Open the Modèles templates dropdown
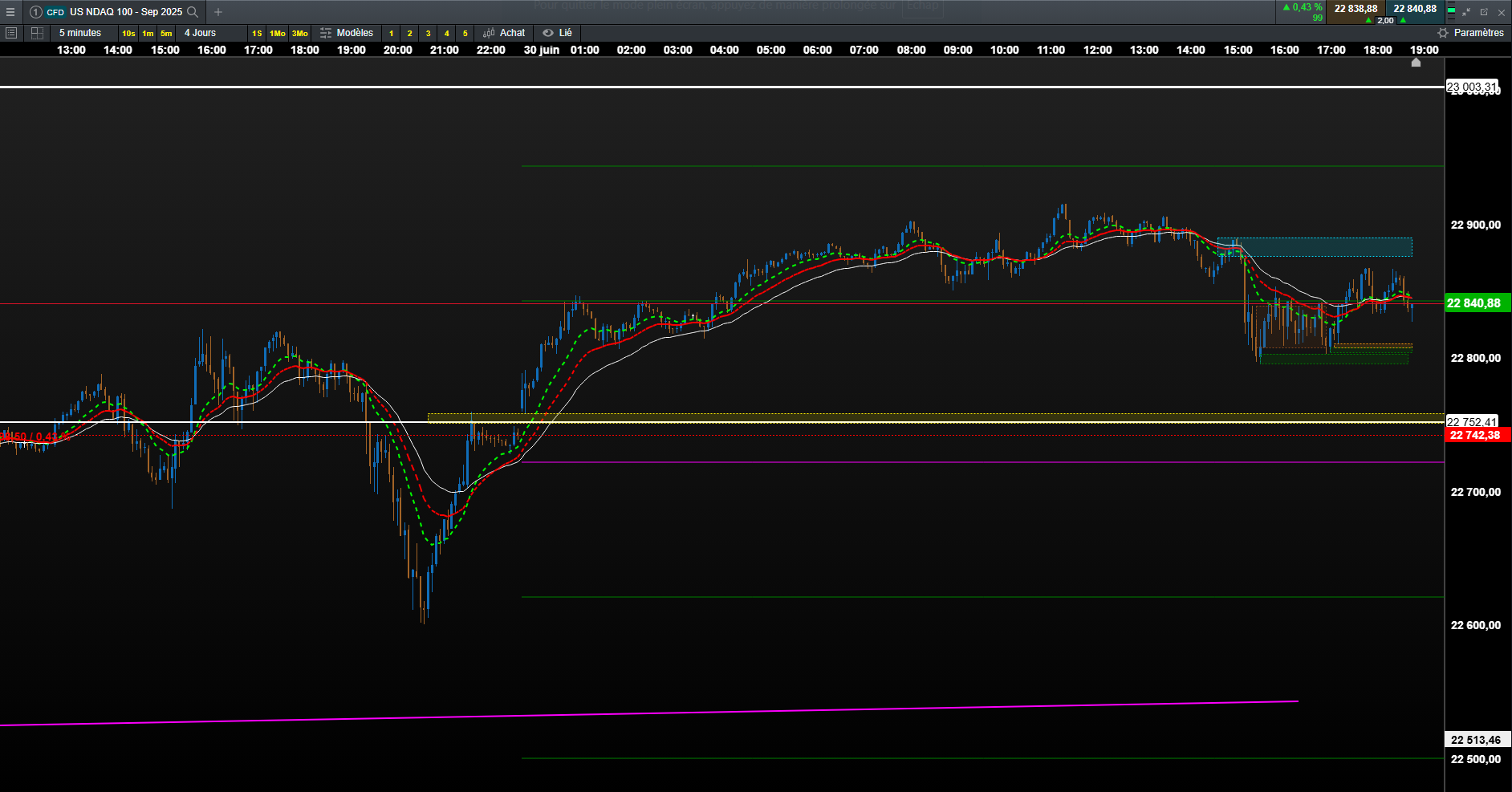Viewport: 1512px width, 792px height. pyautogui.click(x=347, y=33)
